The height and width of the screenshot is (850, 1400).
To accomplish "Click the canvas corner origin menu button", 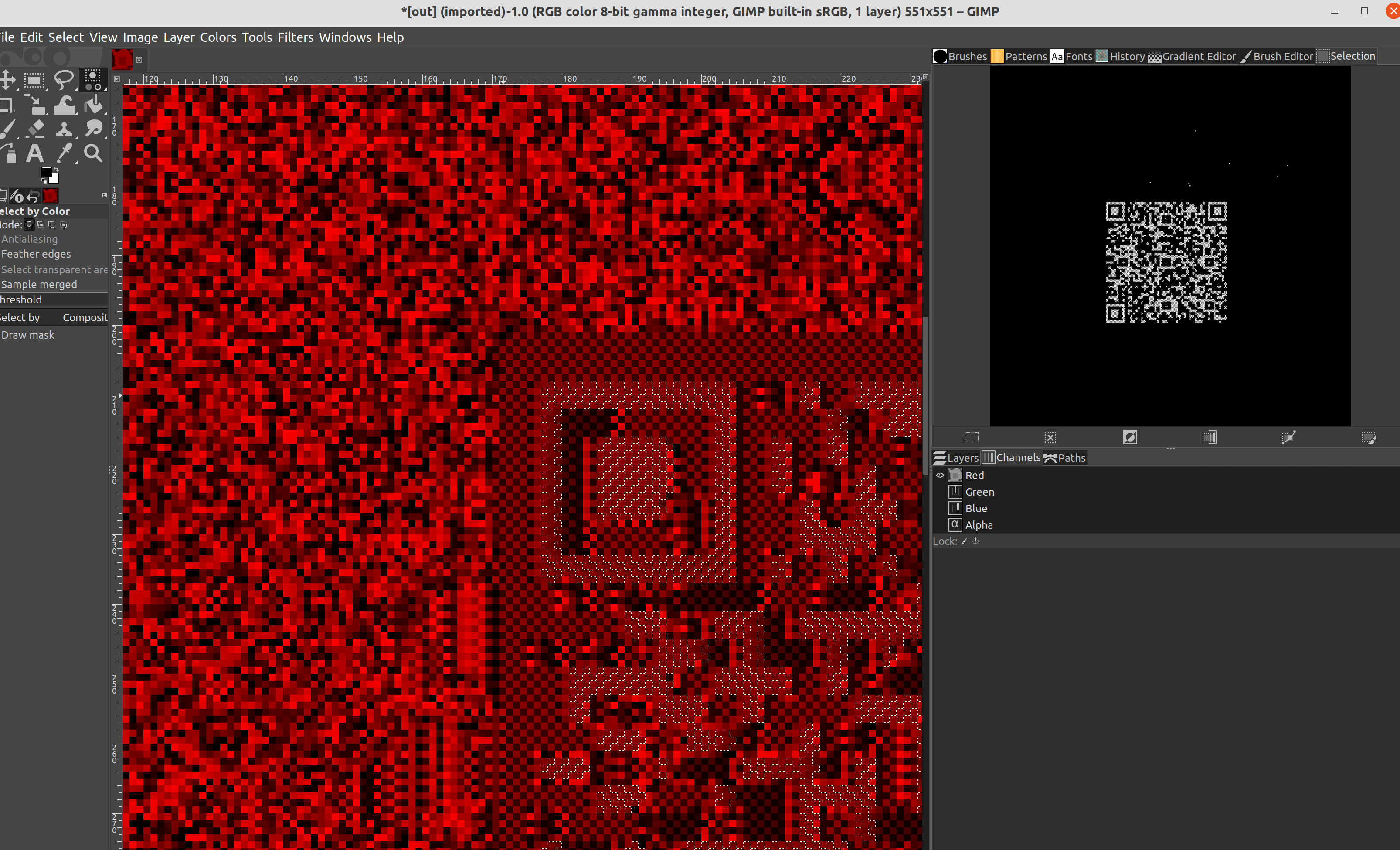I will click(x=116, y=79).
